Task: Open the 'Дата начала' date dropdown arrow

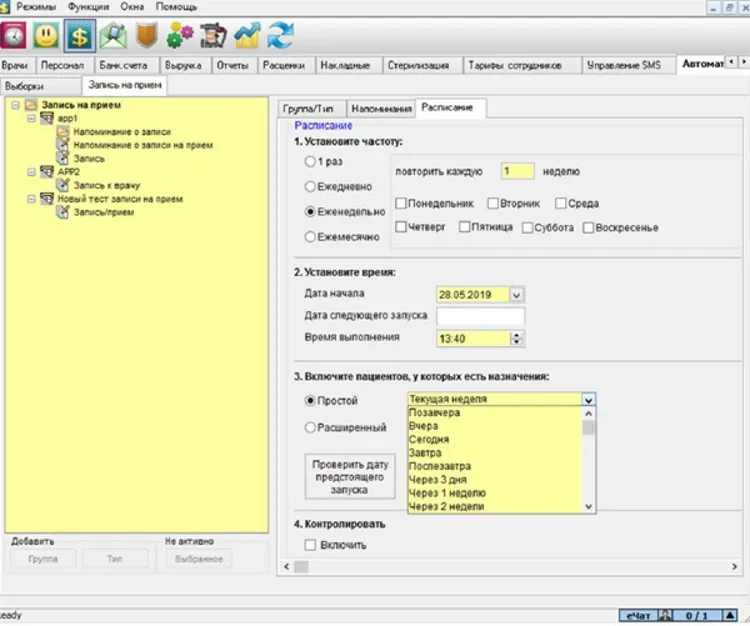Action: point(516,295)
